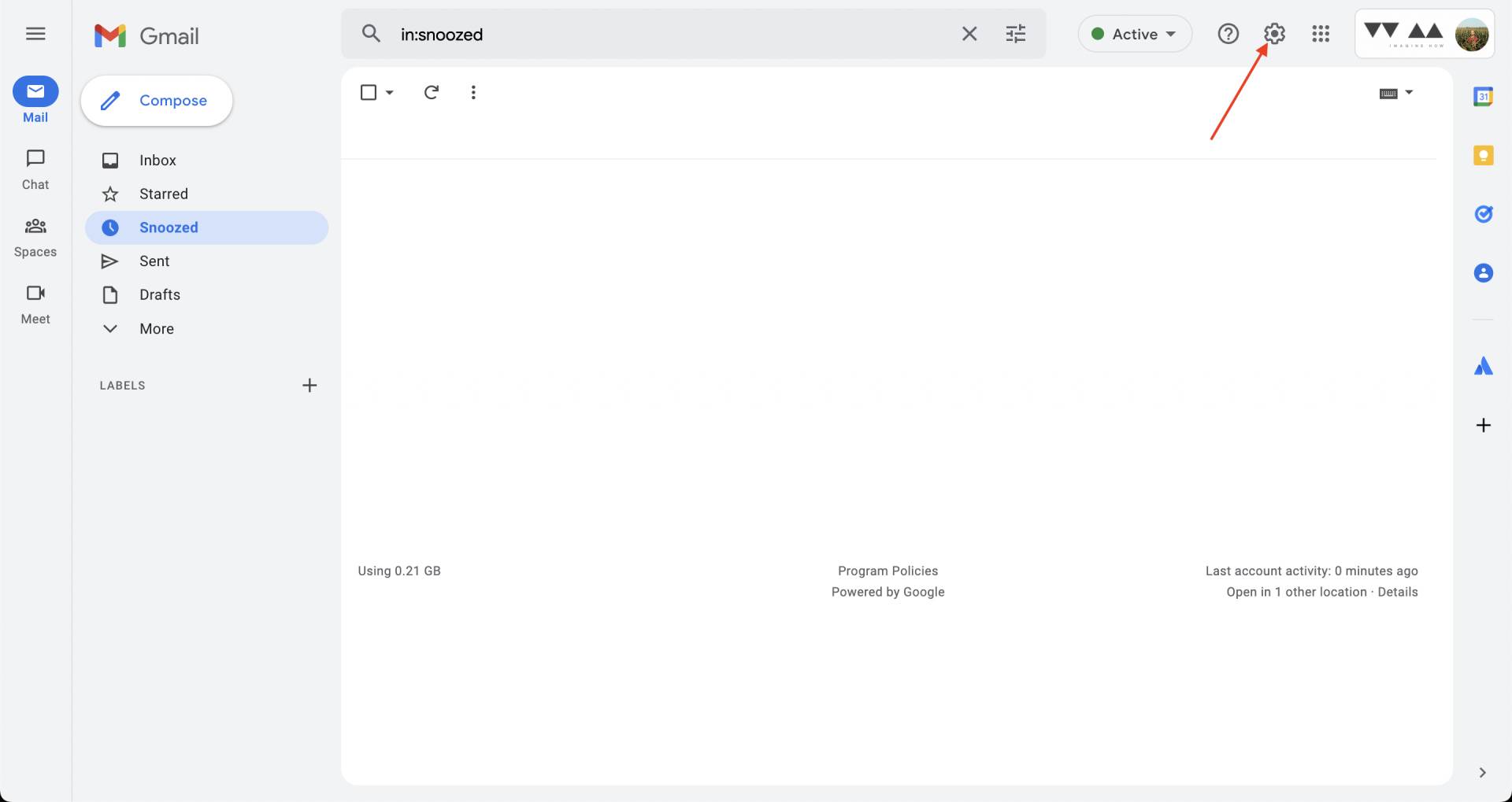Switch to the Meet section
Image resolution: width=1512 pixels, height=802 pixels.
pos(35,303)
